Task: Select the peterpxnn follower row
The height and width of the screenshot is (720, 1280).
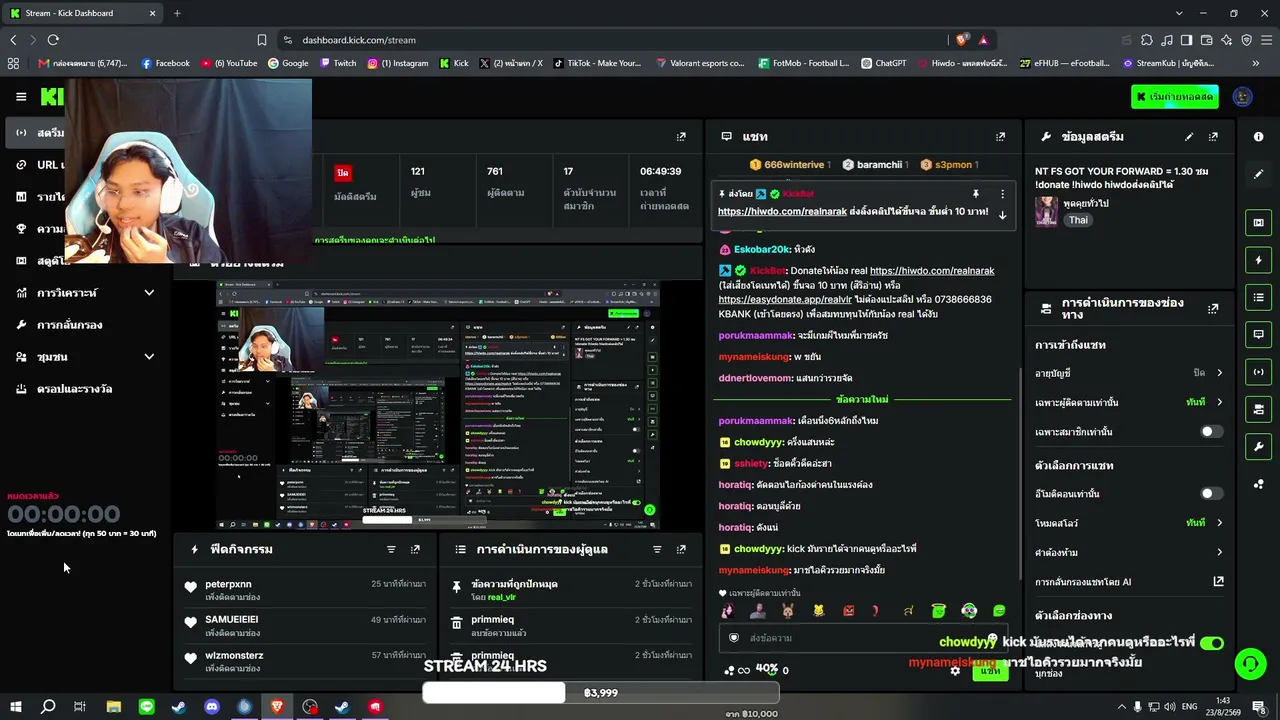Action: coord(306,590)
